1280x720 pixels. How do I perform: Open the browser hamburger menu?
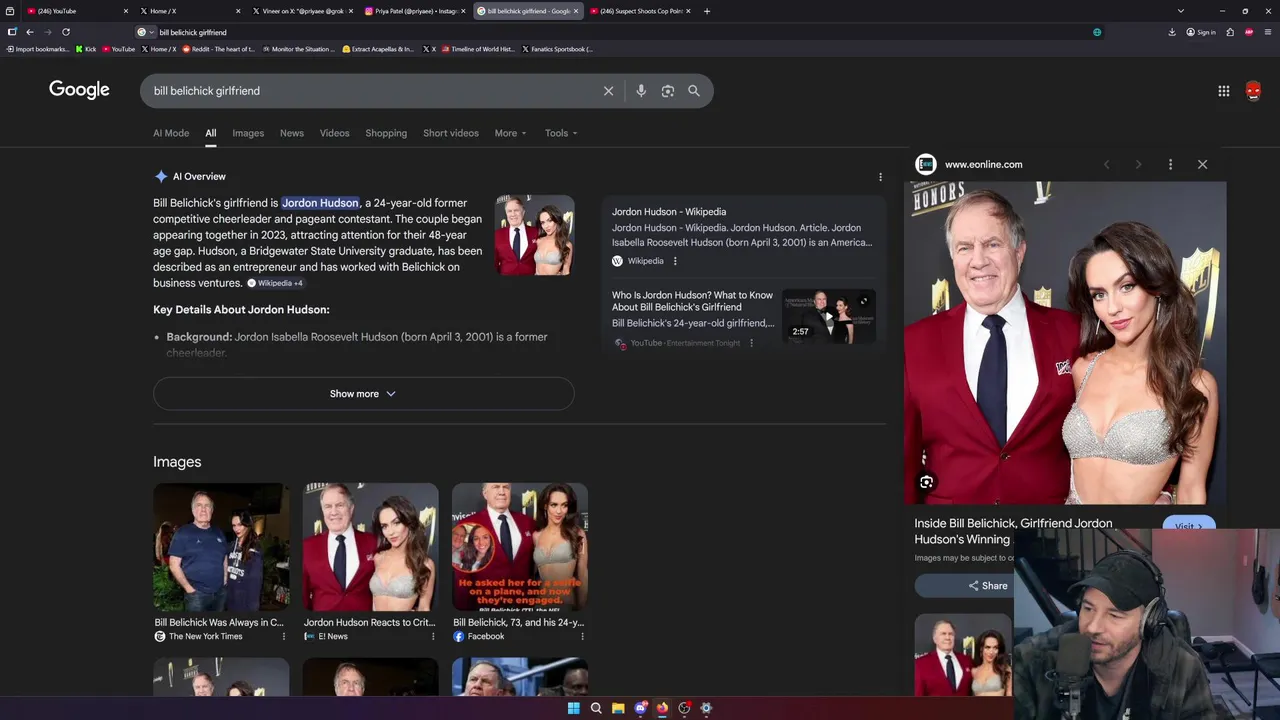point(1268,32)
